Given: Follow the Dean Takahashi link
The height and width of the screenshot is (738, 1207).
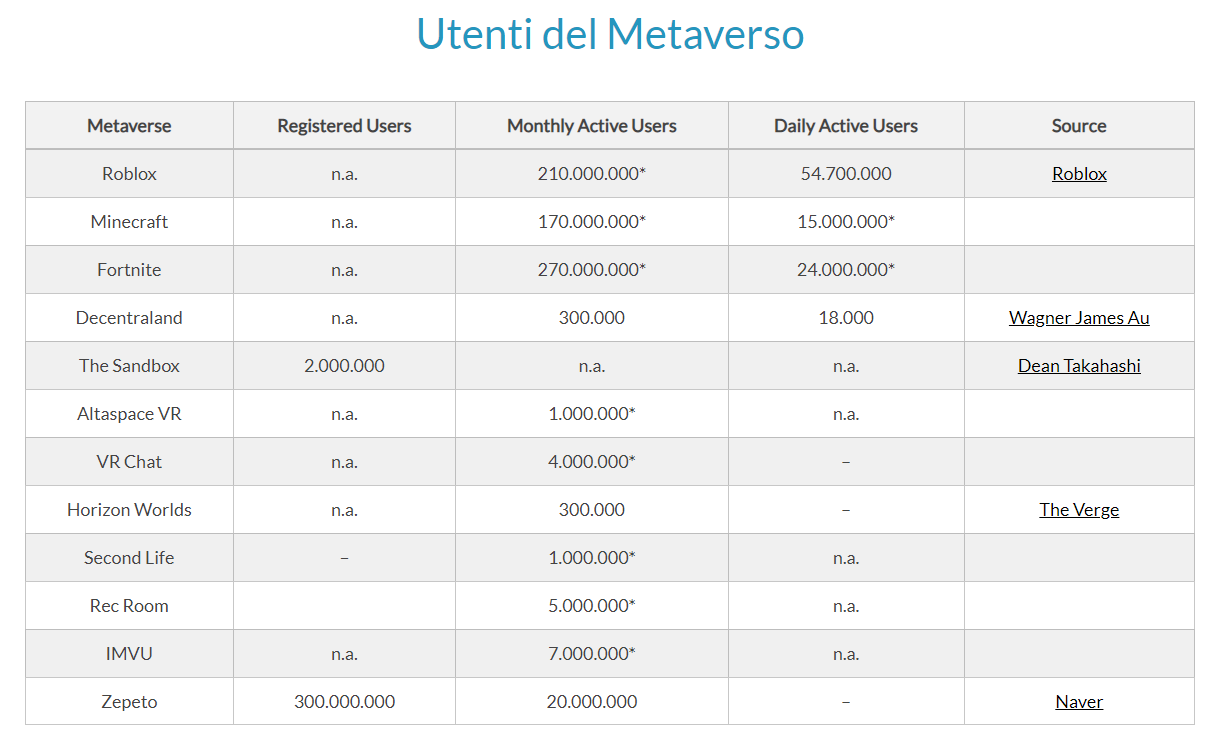Looking at the screenshot, I should click(x=1079, y=366).
